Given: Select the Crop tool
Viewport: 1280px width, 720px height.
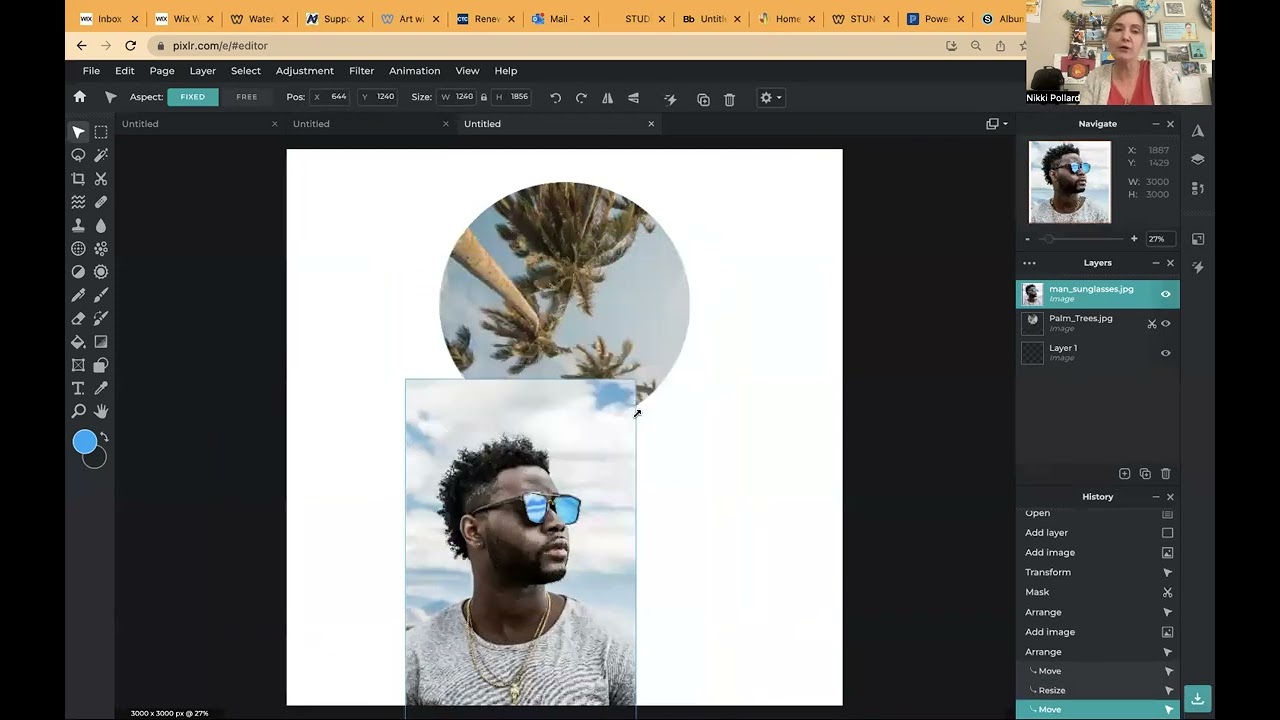Looking at the screenshot, I should pyautogui.click(x=78, y=179).
